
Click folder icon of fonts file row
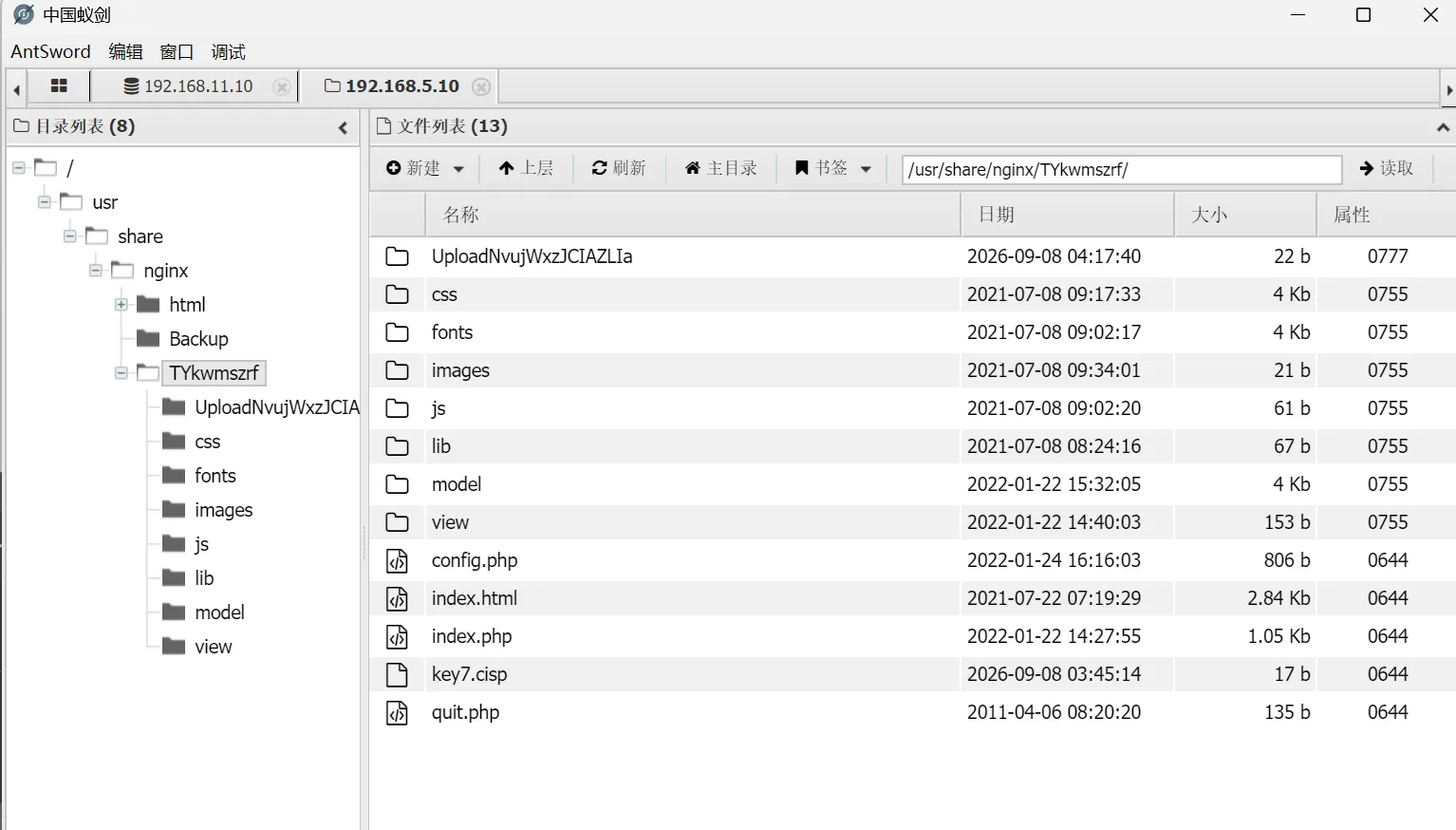(x=397, y=332)
